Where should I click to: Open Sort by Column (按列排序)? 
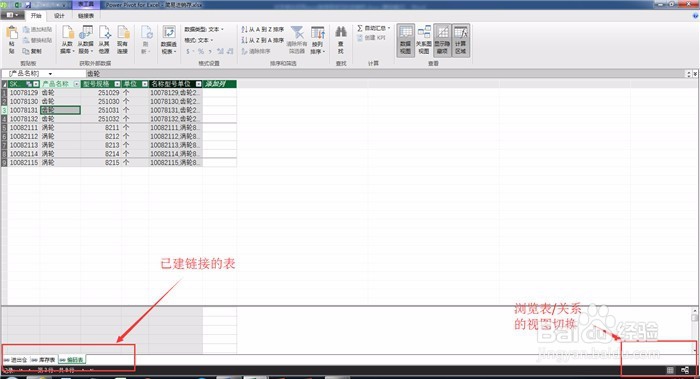(317, 39)
